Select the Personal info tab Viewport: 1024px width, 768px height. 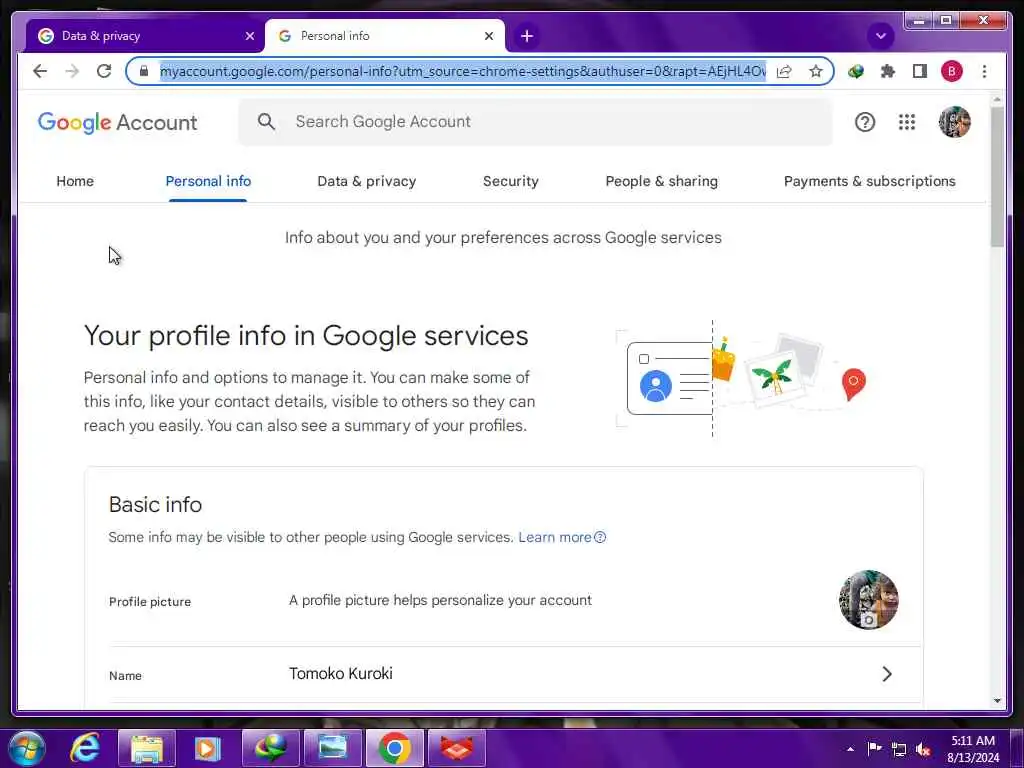pyautogui.click(x=208, y=182)
